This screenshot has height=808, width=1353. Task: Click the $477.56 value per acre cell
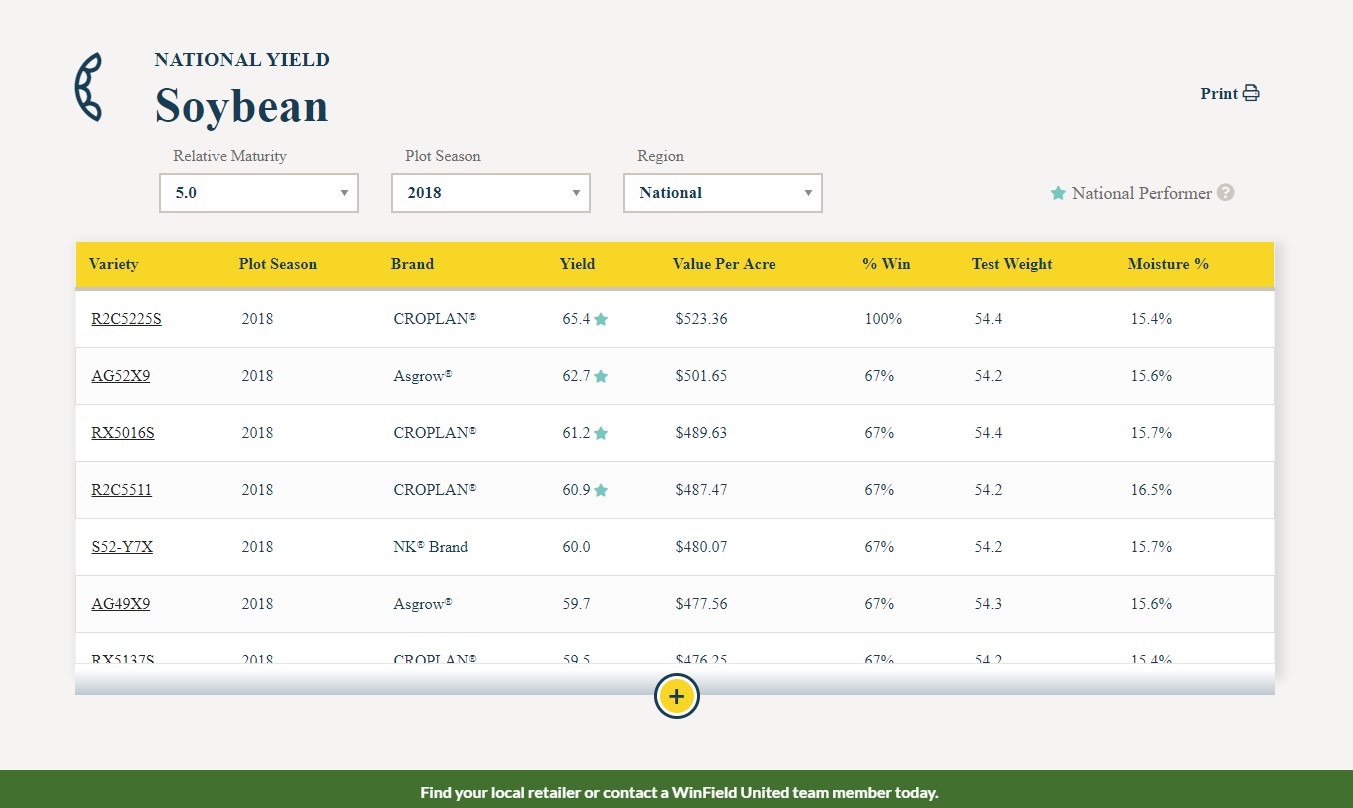701,604
